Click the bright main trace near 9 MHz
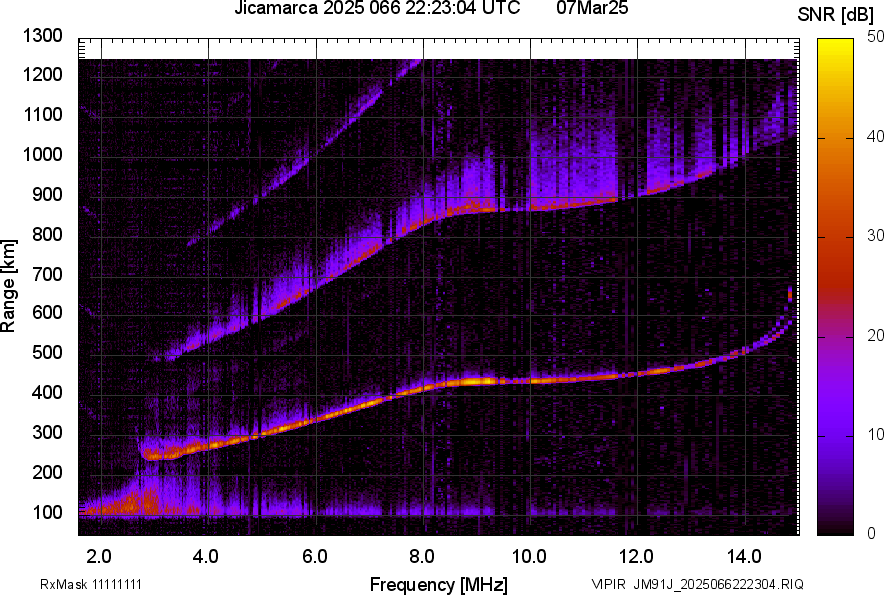The height and width of the screenshot is (595, 884). 476,381
